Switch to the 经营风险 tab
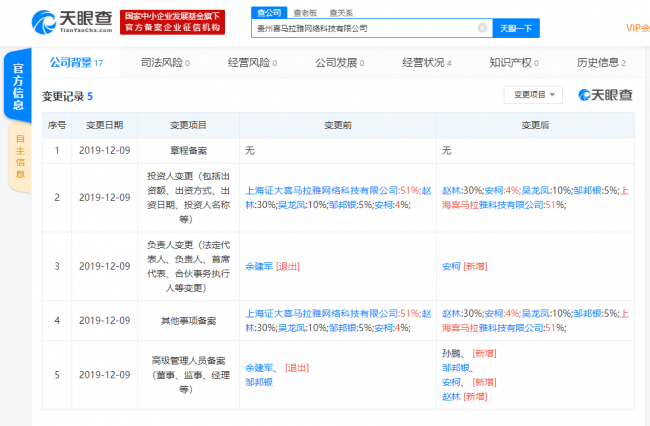The height and width of the screenshot is (426, 650). 252,63
